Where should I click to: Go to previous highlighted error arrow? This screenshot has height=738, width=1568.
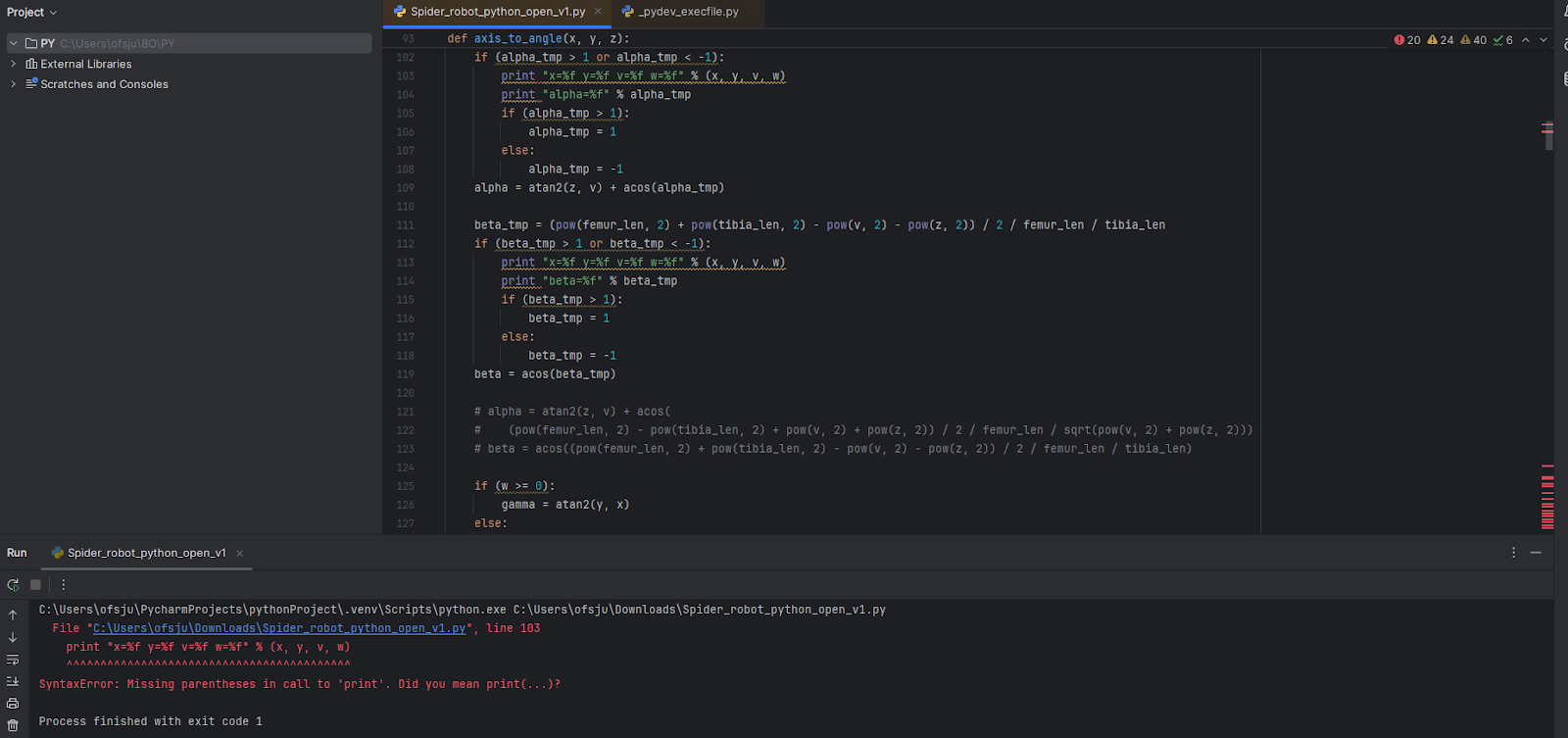point(1525,40)
